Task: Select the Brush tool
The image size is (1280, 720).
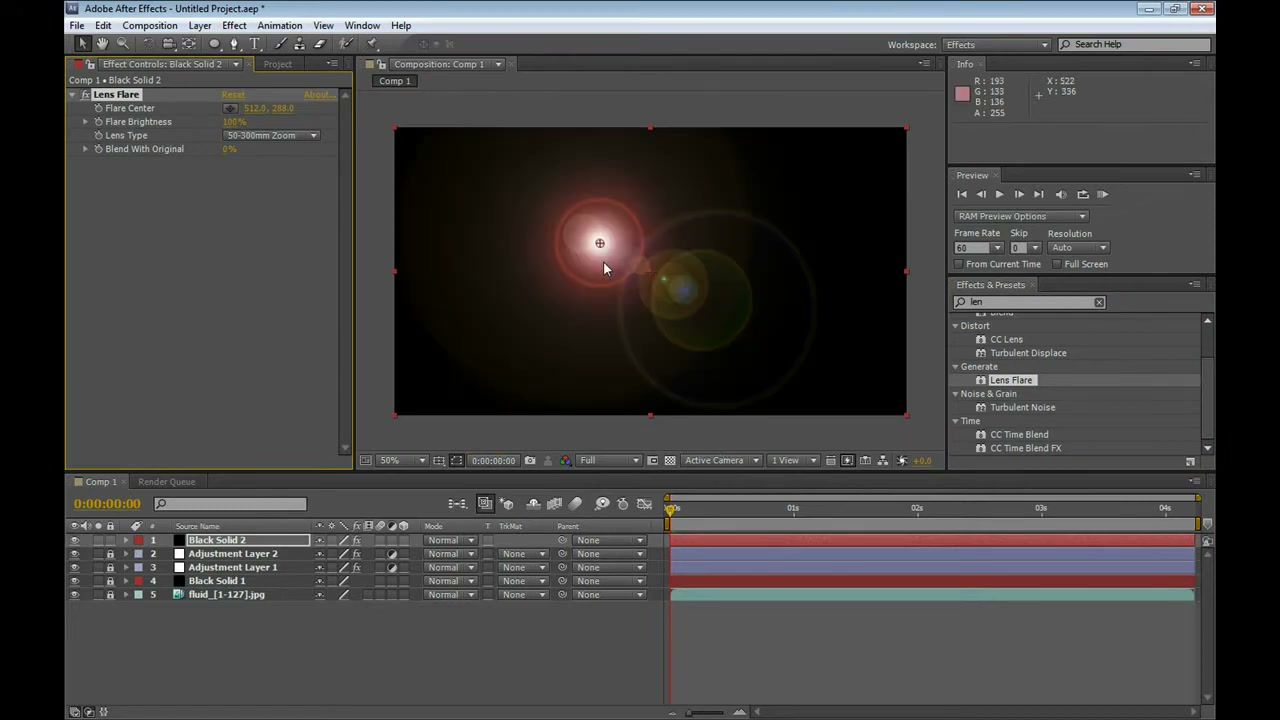Action: (279, 44)
